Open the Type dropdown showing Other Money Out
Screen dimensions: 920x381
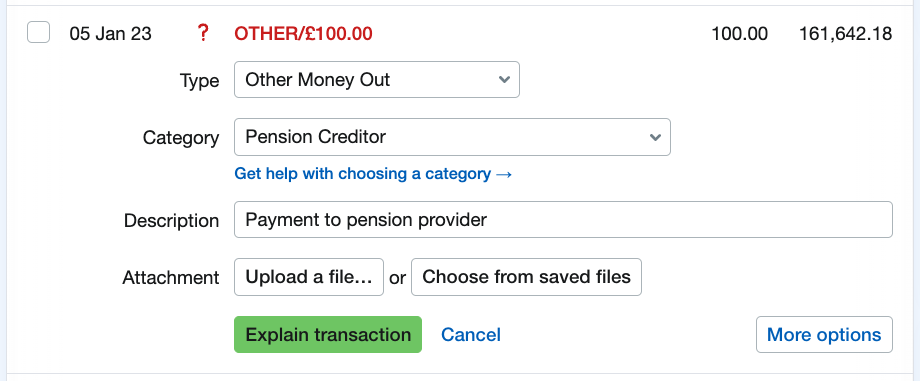(x=377, y=79)
